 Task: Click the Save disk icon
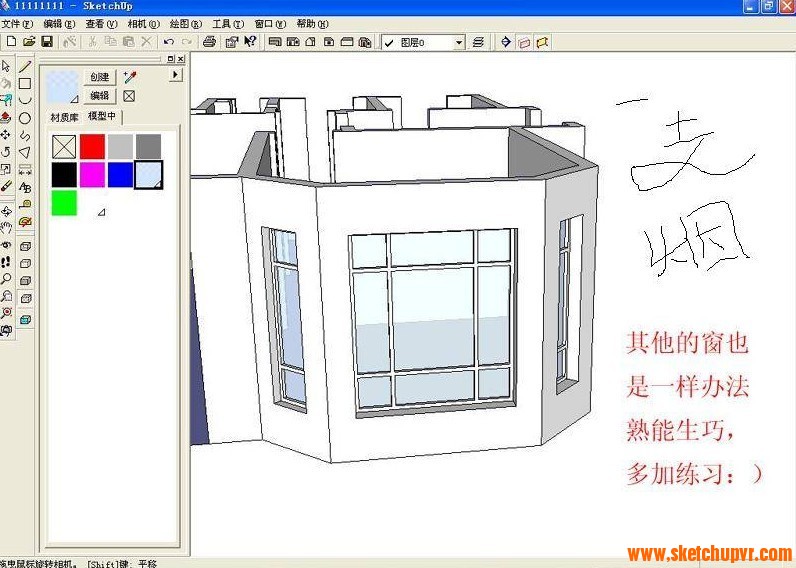pos(46,42)
